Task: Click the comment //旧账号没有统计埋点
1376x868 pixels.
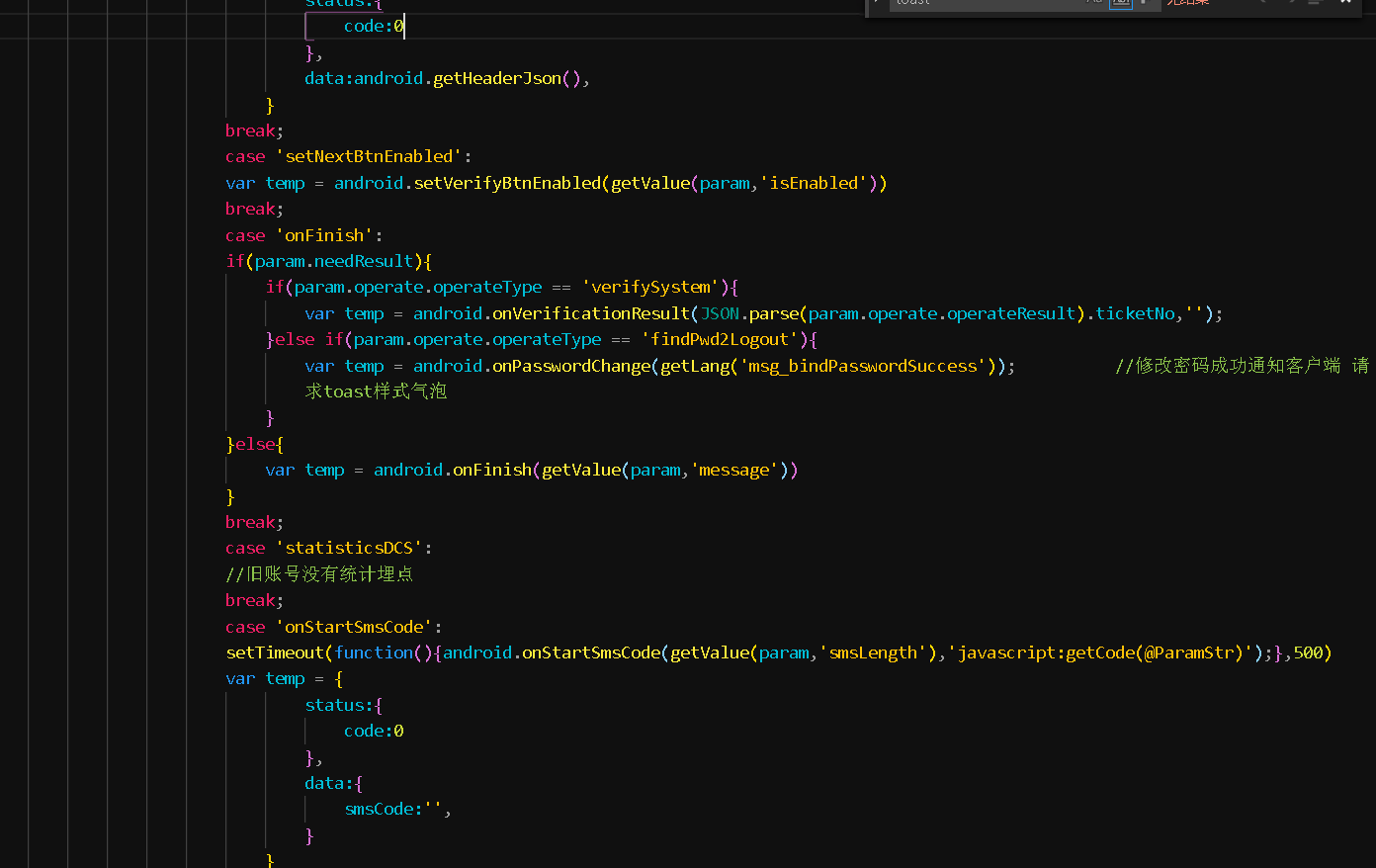Action: (x=319, y=574)
